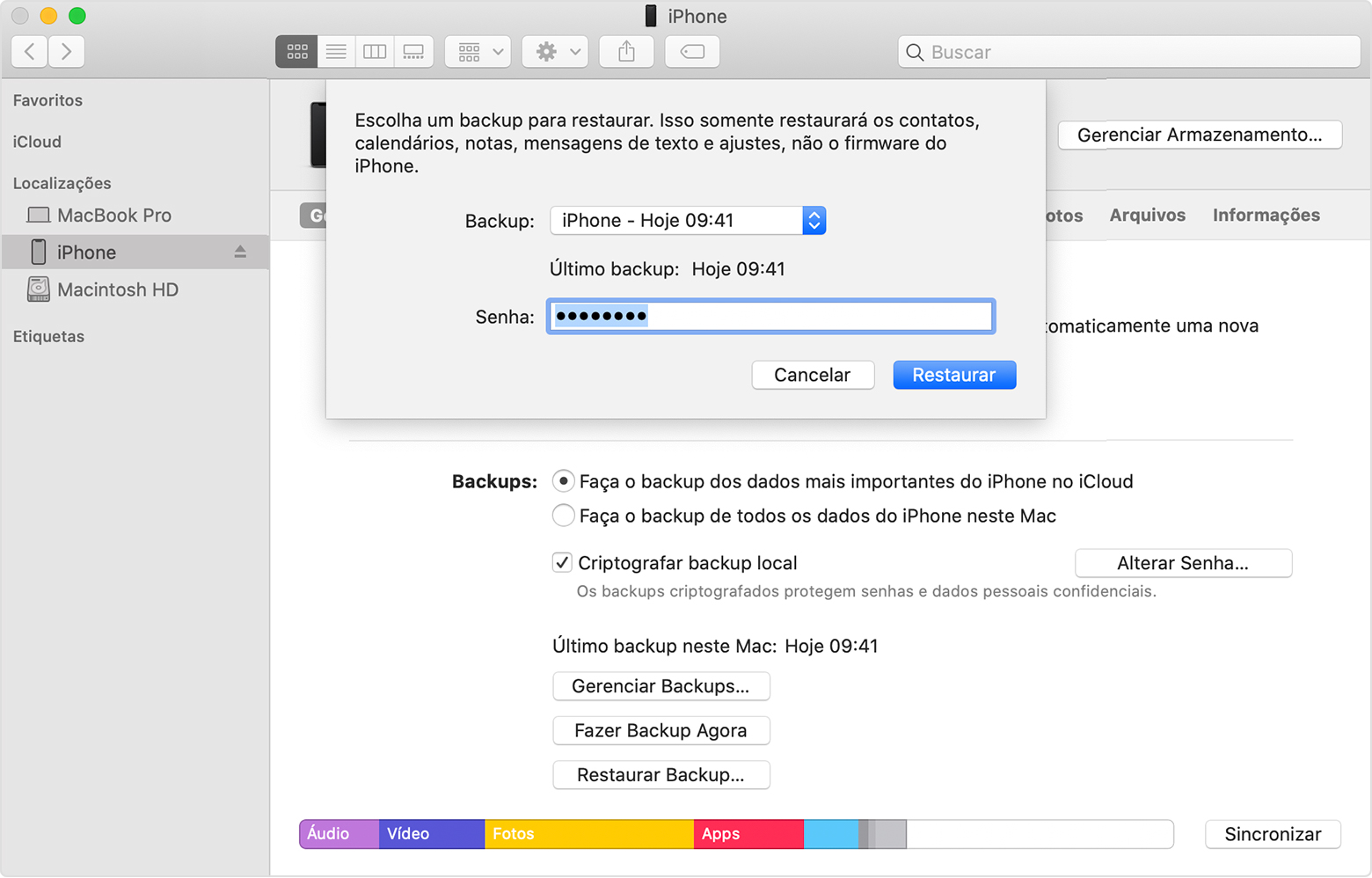Switch to the Arquivos tab
The height and width of the screenshot is (878, 1372).
(1147, 216)
